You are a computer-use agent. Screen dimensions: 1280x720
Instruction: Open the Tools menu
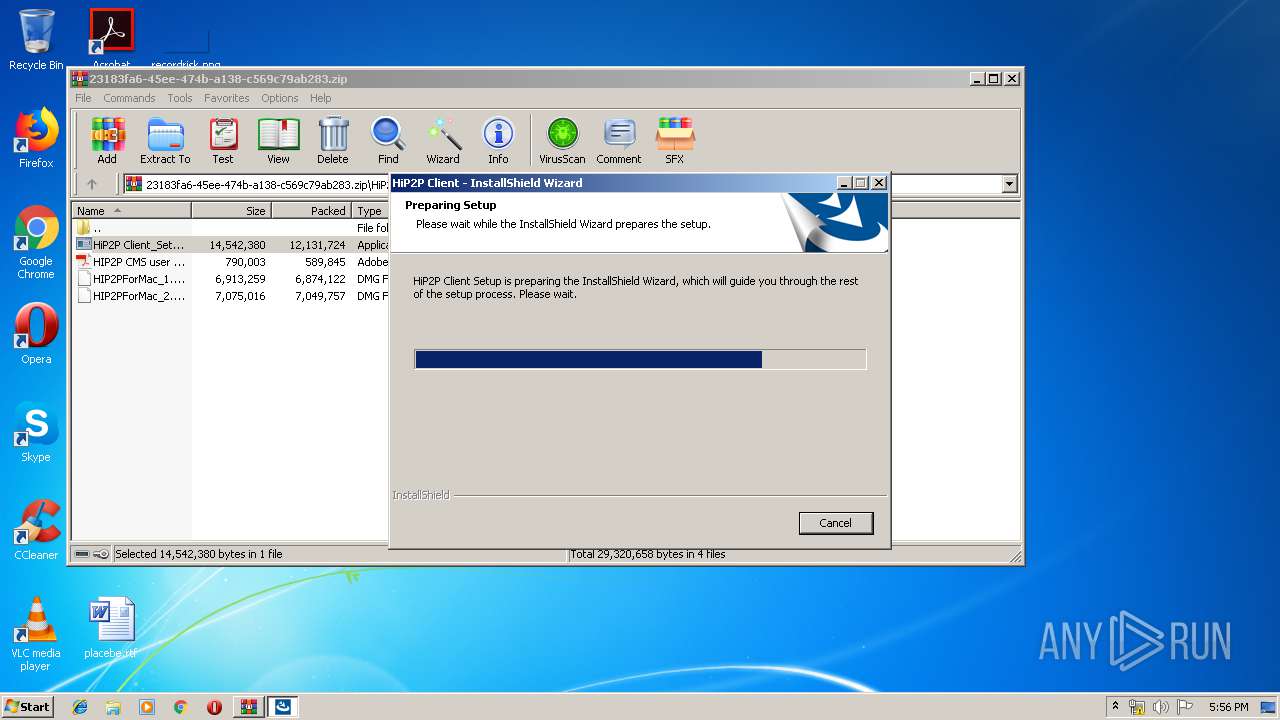[180, 98]
